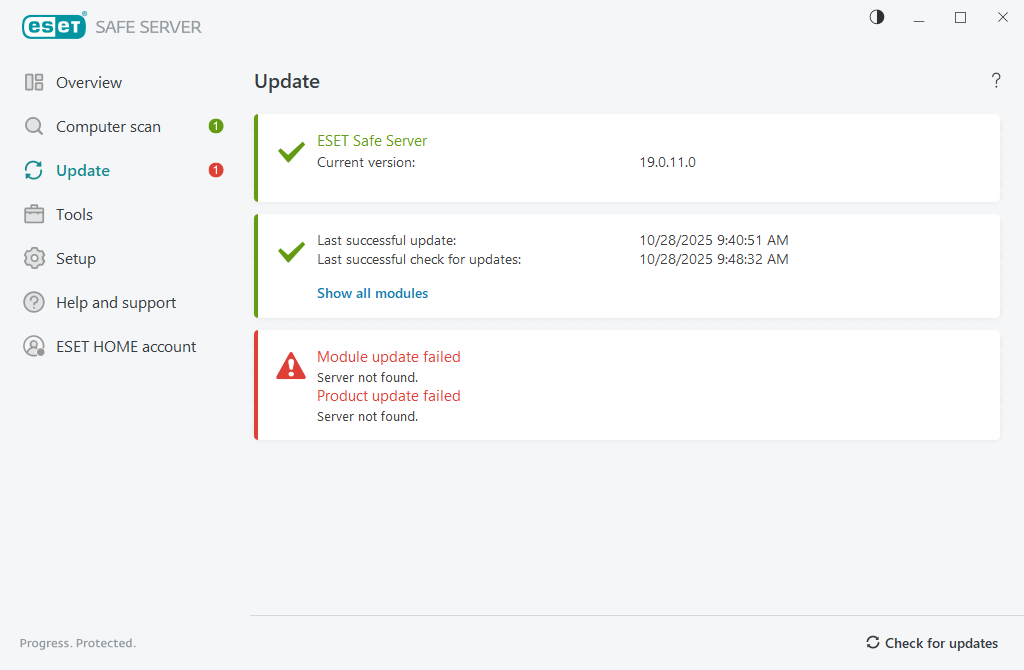Screen dimensions: 1024x670
Task: Click the Help and support question icon
Action: click(x=32, y=302)
